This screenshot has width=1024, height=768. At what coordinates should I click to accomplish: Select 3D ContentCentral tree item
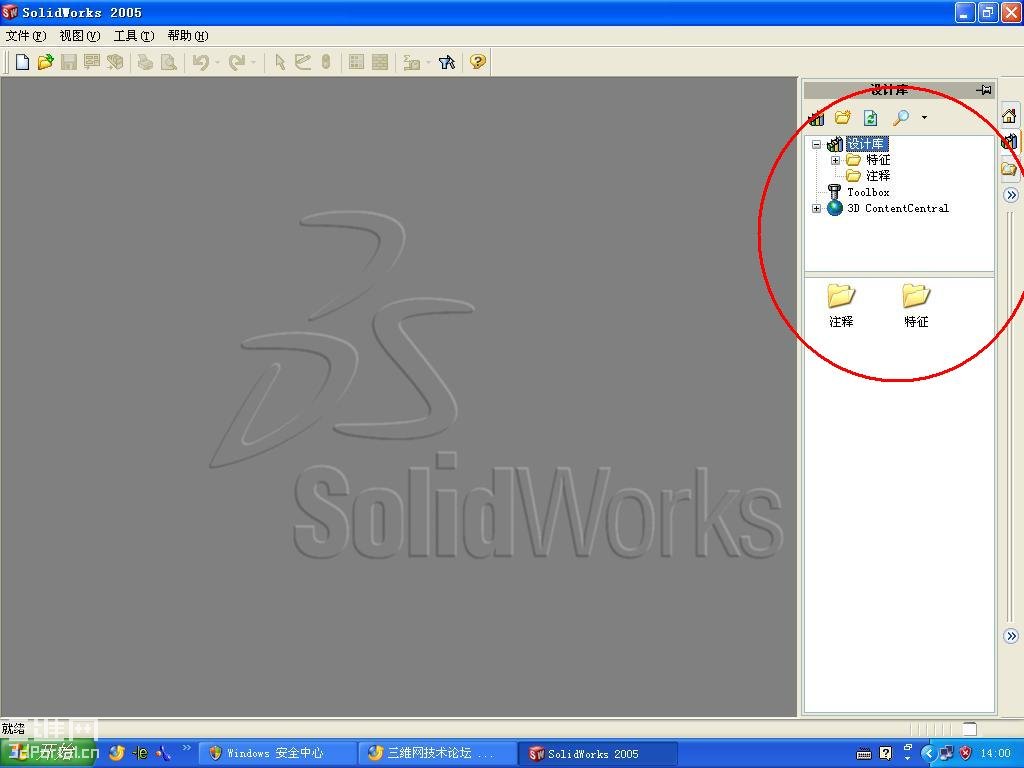coord(898,208)
